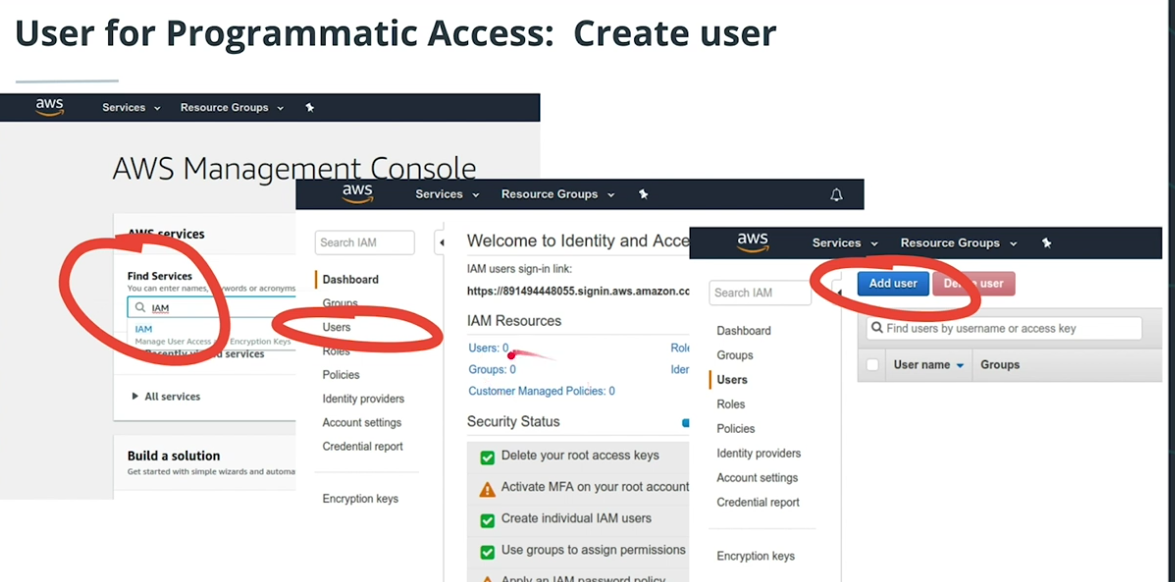
Task: Expand All services section
Action: click(x=166, y=396)
